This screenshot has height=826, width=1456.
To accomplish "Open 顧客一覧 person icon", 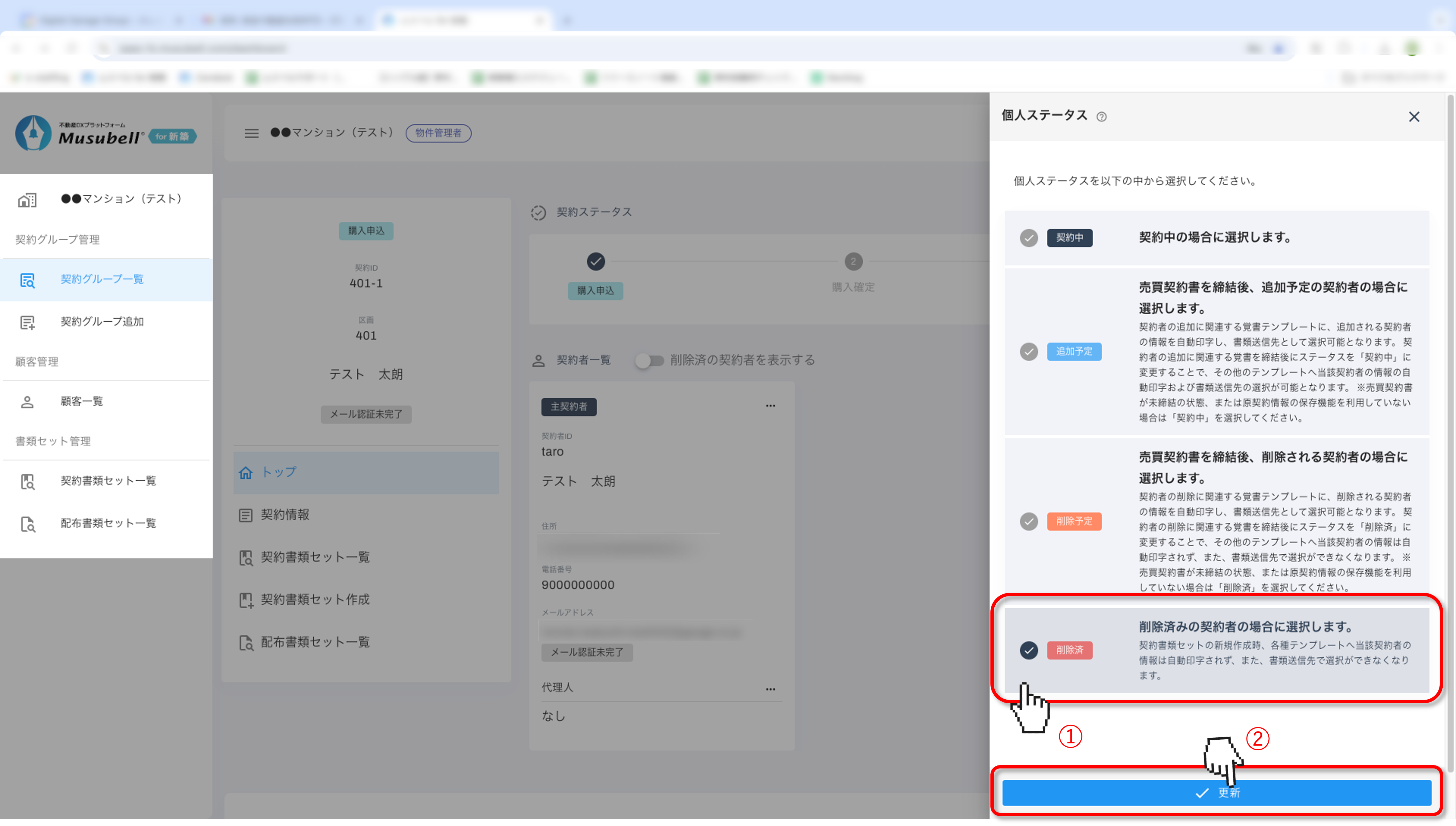I will click(27, 402).
